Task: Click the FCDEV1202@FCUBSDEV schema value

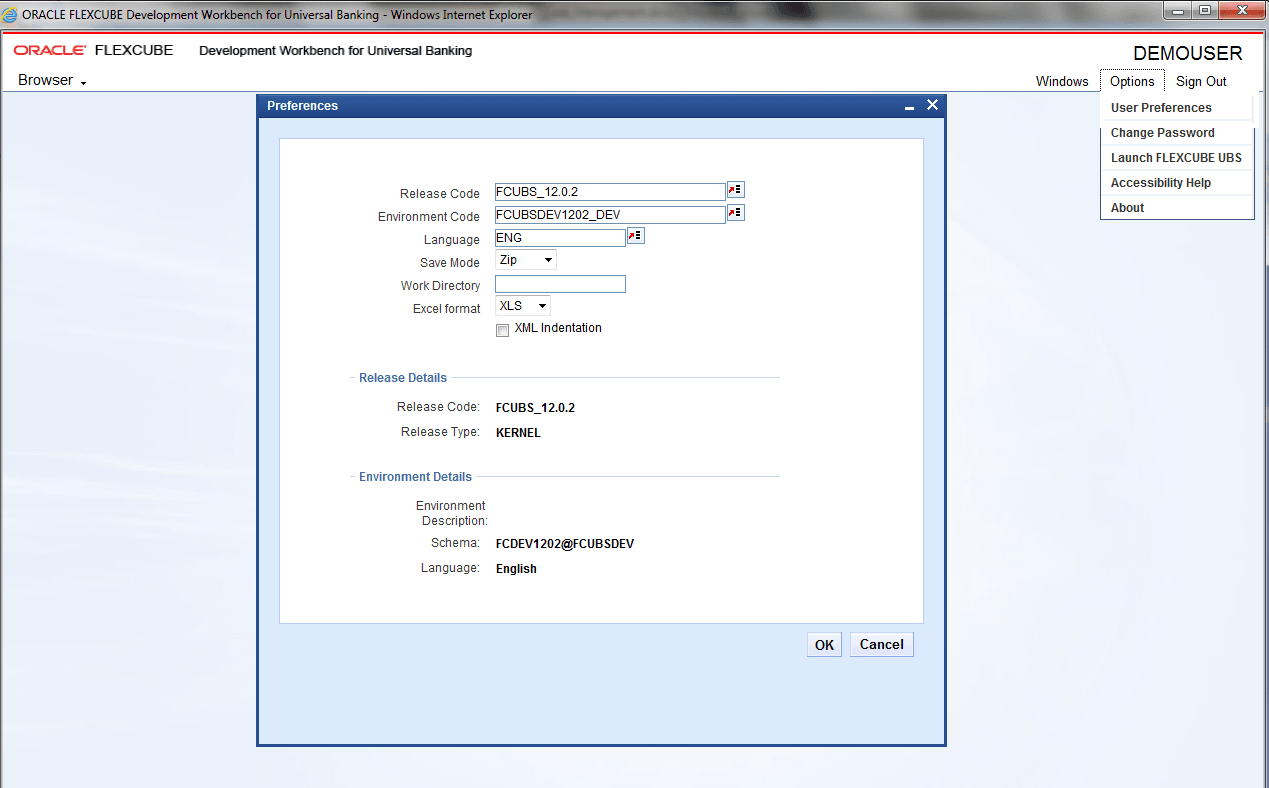Action: click(565, 544)
